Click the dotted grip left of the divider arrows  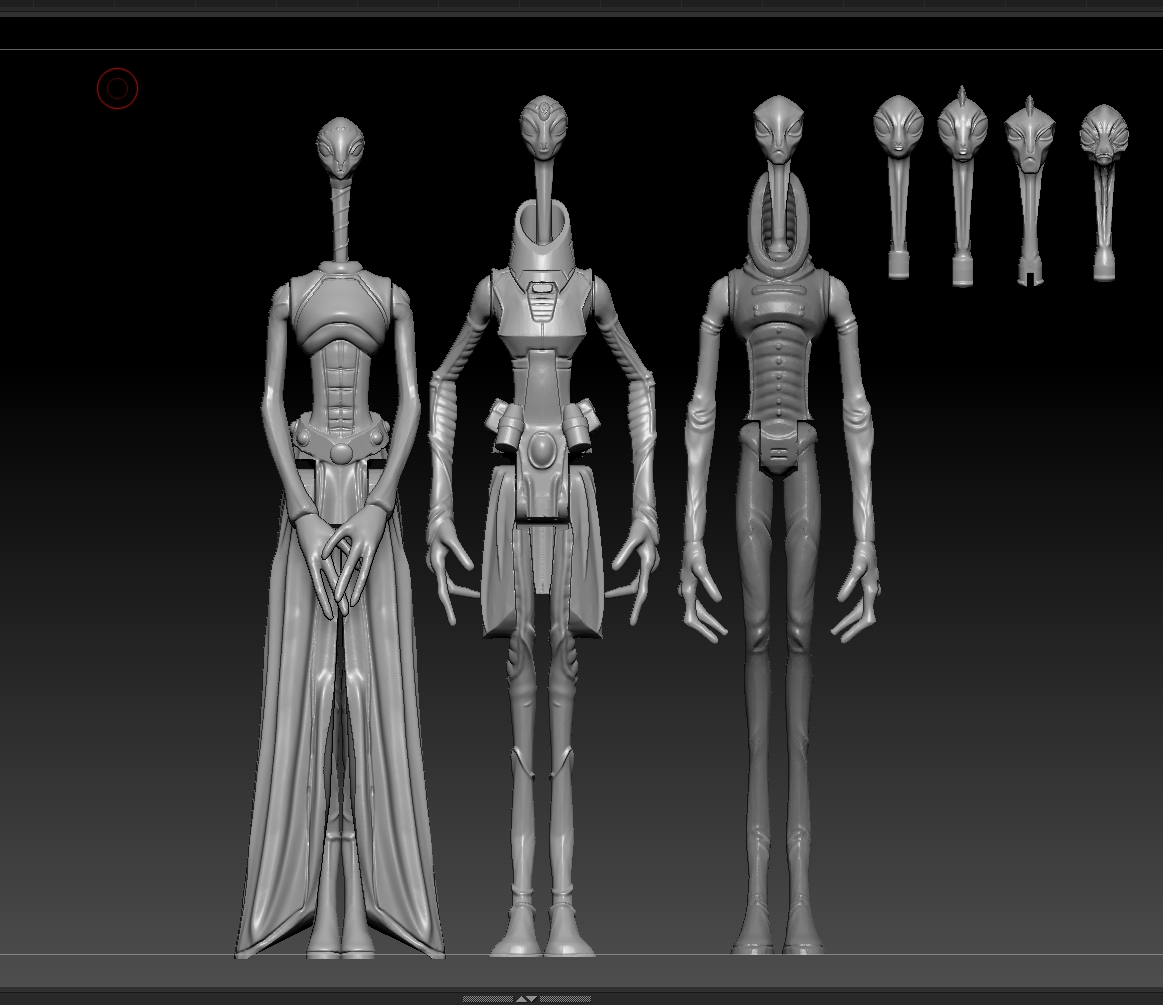click(x=488, y=999)
